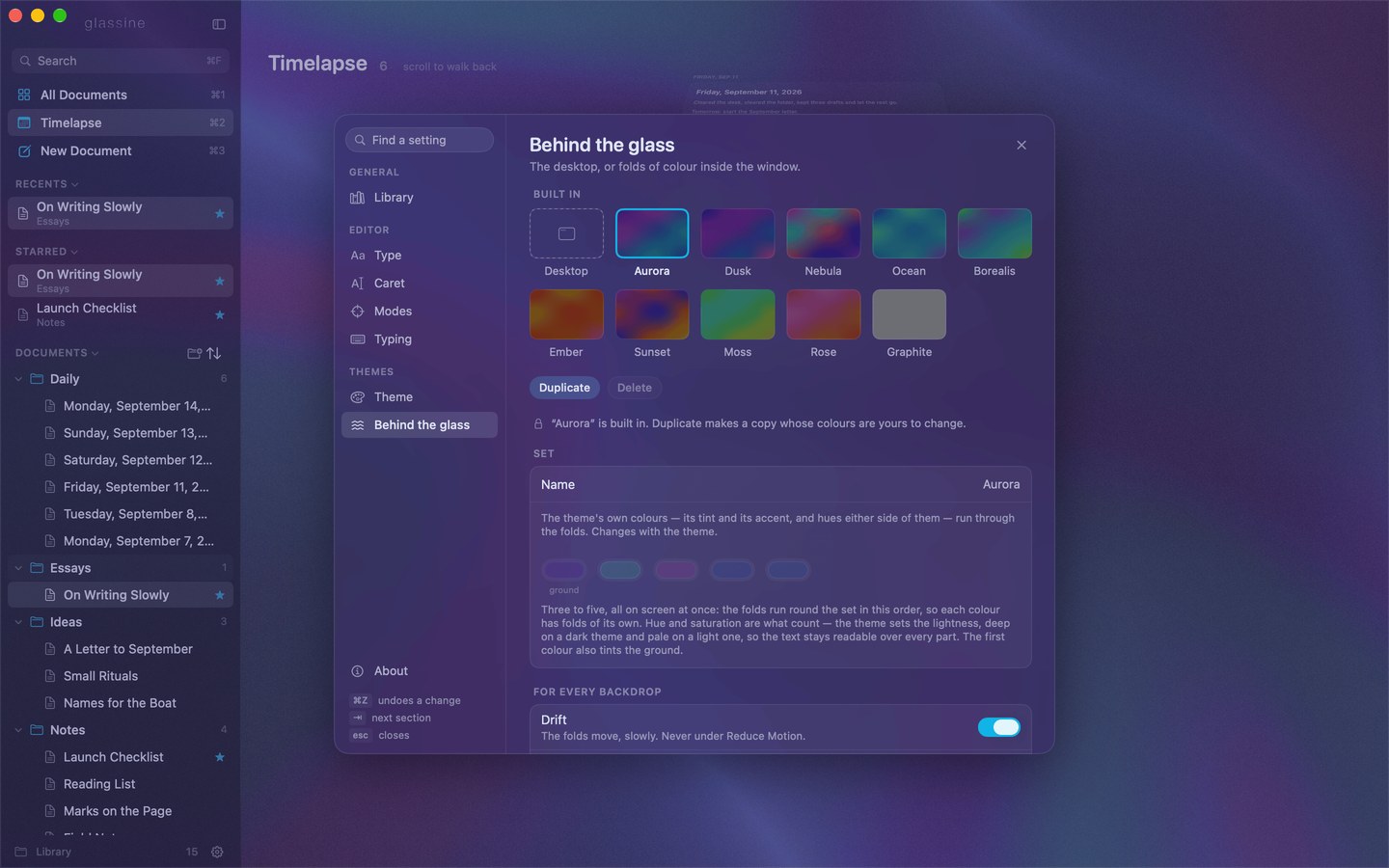1389x868 pixels.
Task: Select the Ember backdrop
Action: pyautogui.click(x=566, y=314)
